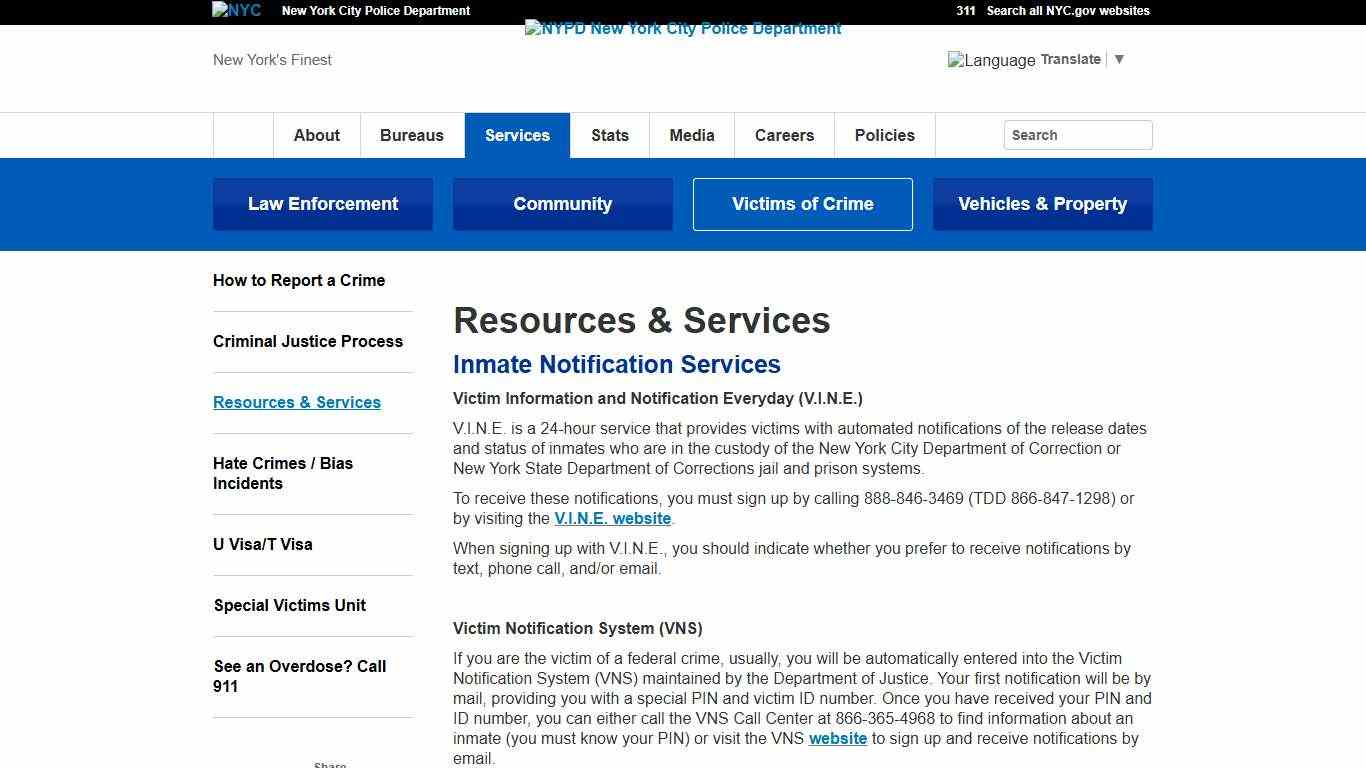The width and height of the screenshot is (1366, 768).
Task: Open How to Report a Crime
Action: point(298,280)
